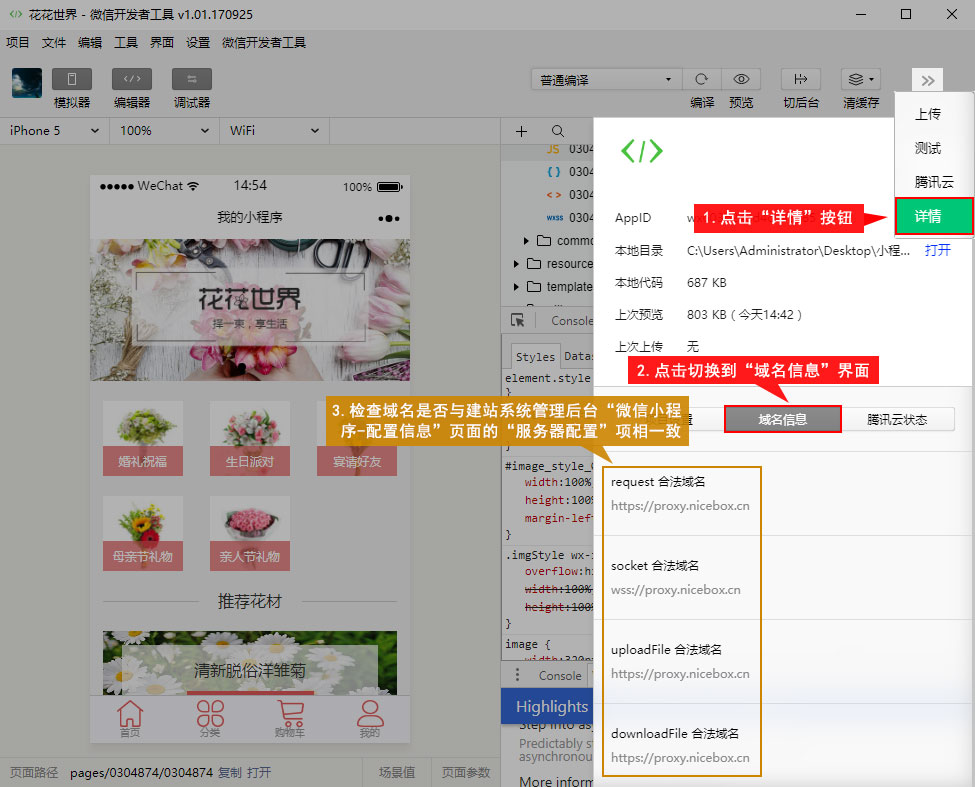This screenshot has height=787, width=975.
Task: Click the plus icon in file tree
Action: [x=521, y=131]
